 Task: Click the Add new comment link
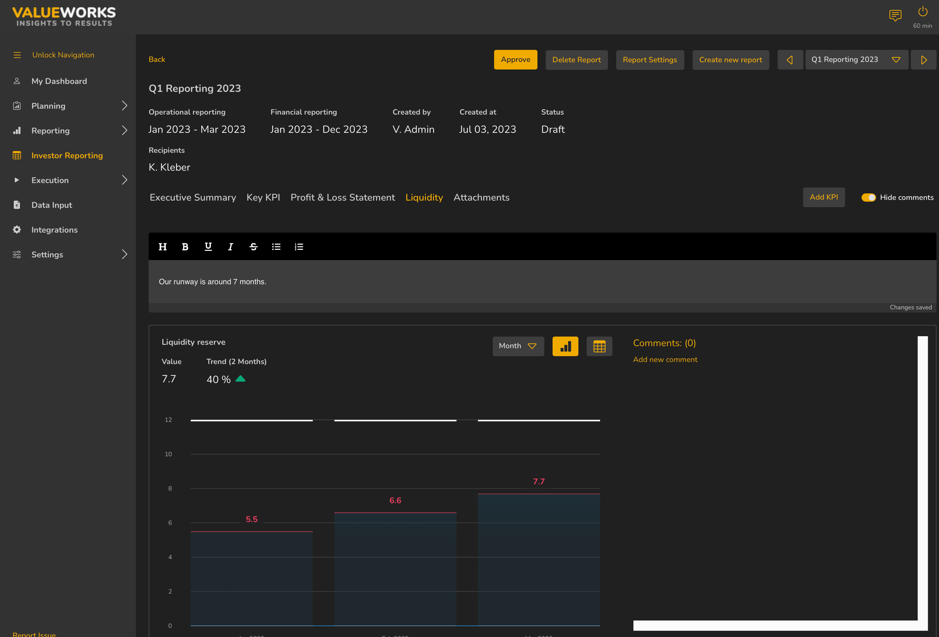(x=665, y=360)
